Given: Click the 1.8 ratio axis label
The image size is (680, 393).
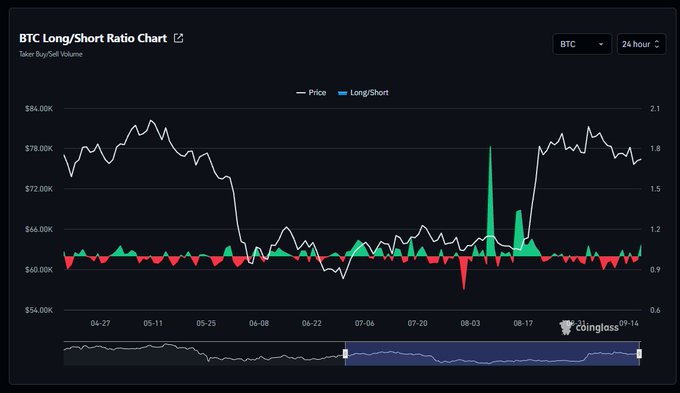Looking at the screenshot, I should tap(655, 148).
